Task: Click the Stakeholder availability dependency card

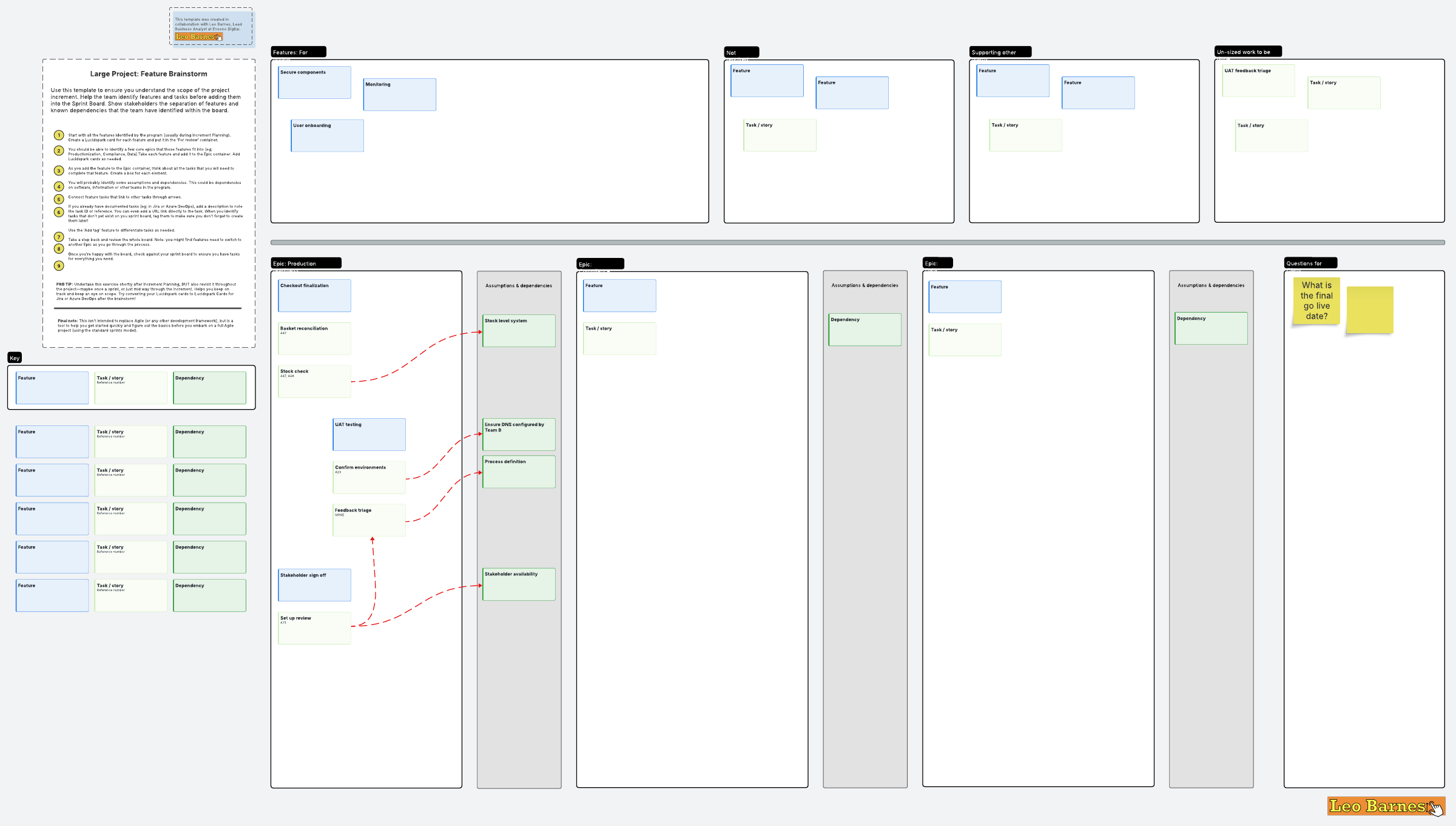Action: point(519,584)
